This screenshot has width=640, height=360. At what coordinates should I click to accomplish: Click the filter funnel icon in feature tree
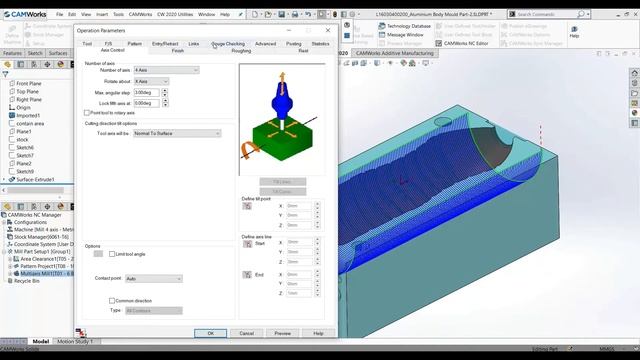(x=5, y=75)
